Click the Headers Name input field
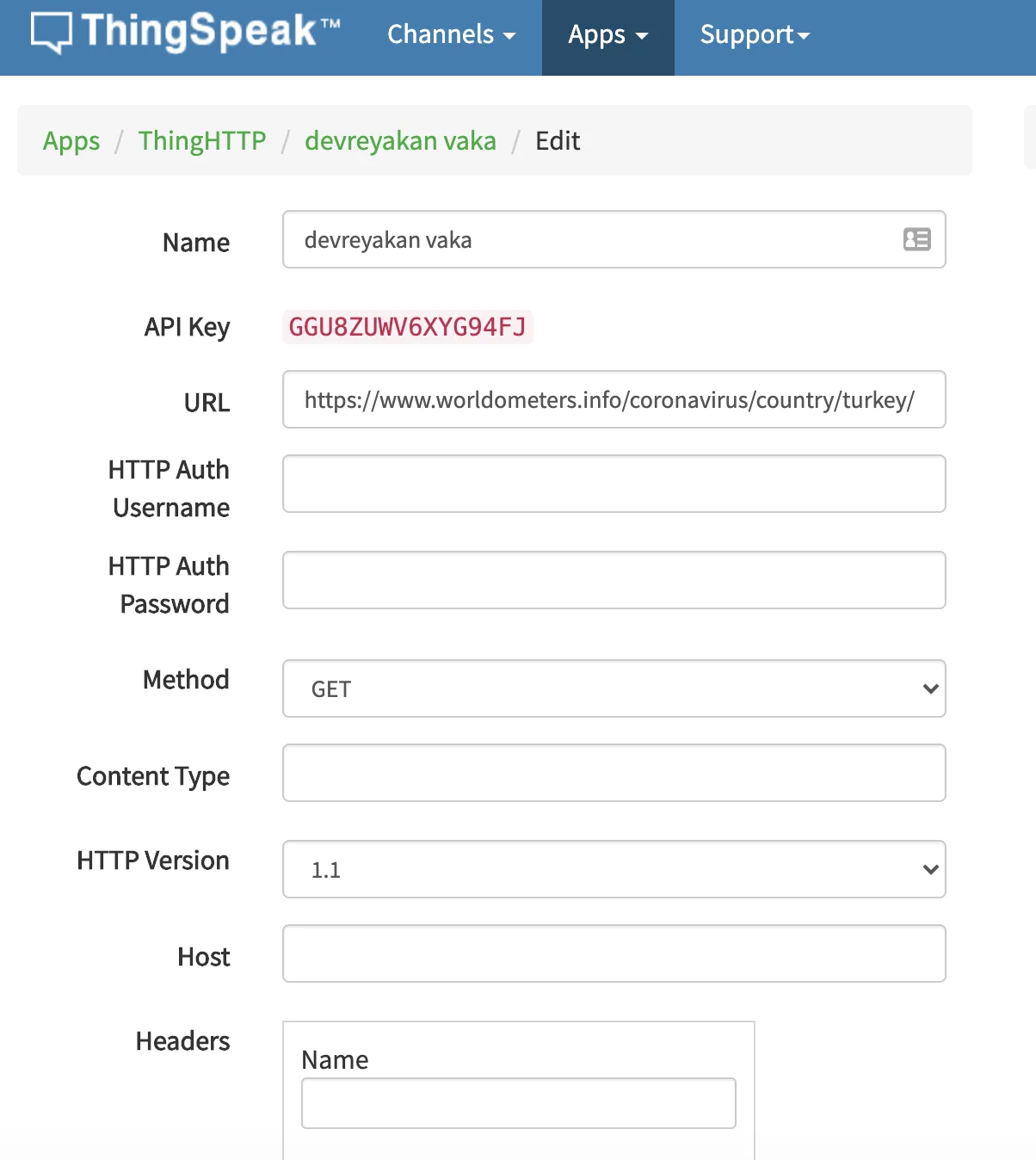The width and height of the screenshot is (1036, 1160). 519,1103
